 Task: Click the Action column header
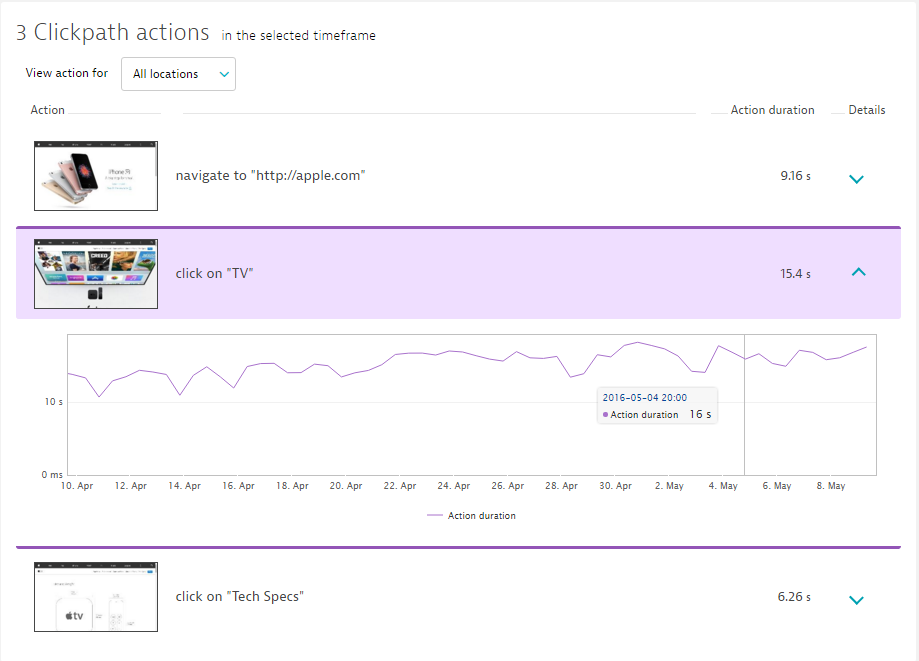point(47,110)
